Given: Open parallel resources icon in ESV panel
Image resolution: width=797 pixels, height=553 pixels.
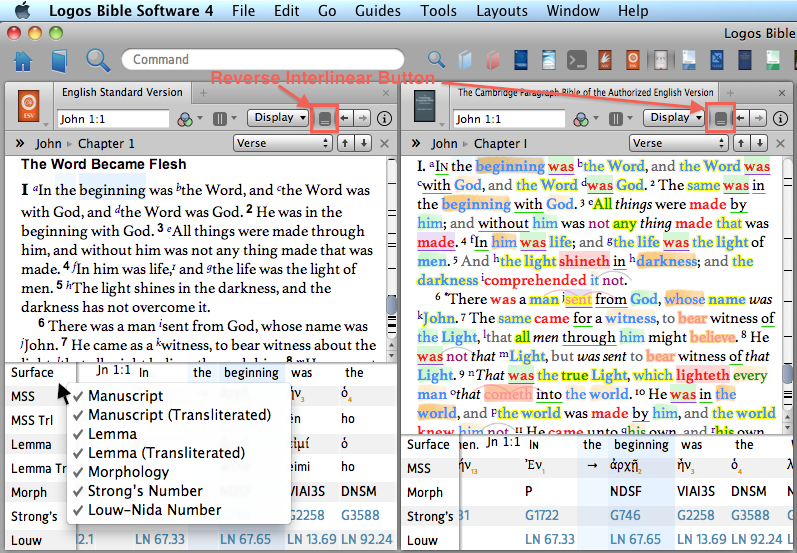Looking at the screenshot, I should click(x=224, y=119).
